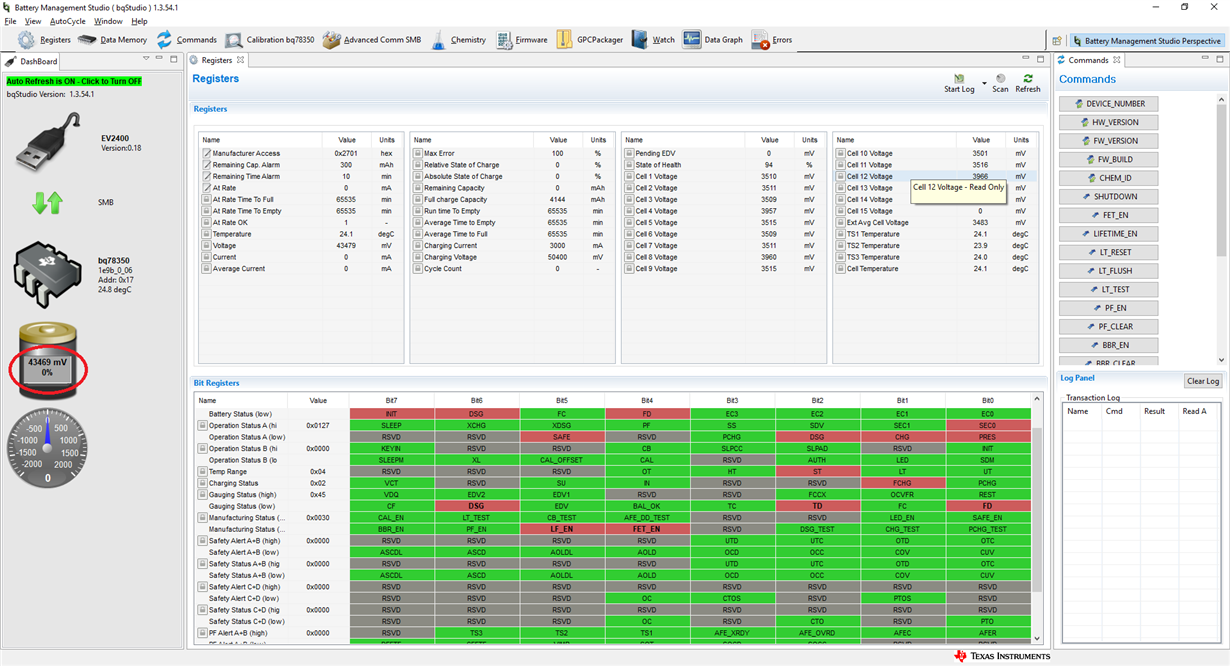Open the AutoCycle menu
Viewport: 1230px width, 666px height.
(x=68, y=21)
